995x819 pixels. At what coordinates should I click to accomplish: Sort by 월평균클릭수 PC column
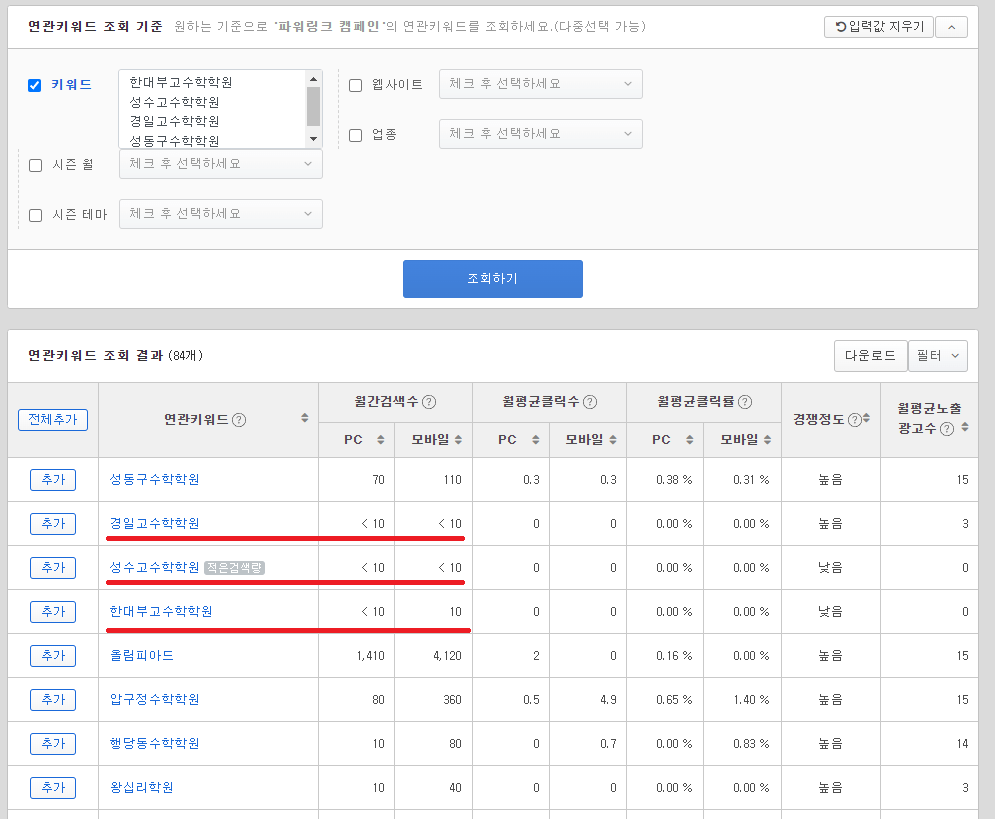(x=536, y=440)
